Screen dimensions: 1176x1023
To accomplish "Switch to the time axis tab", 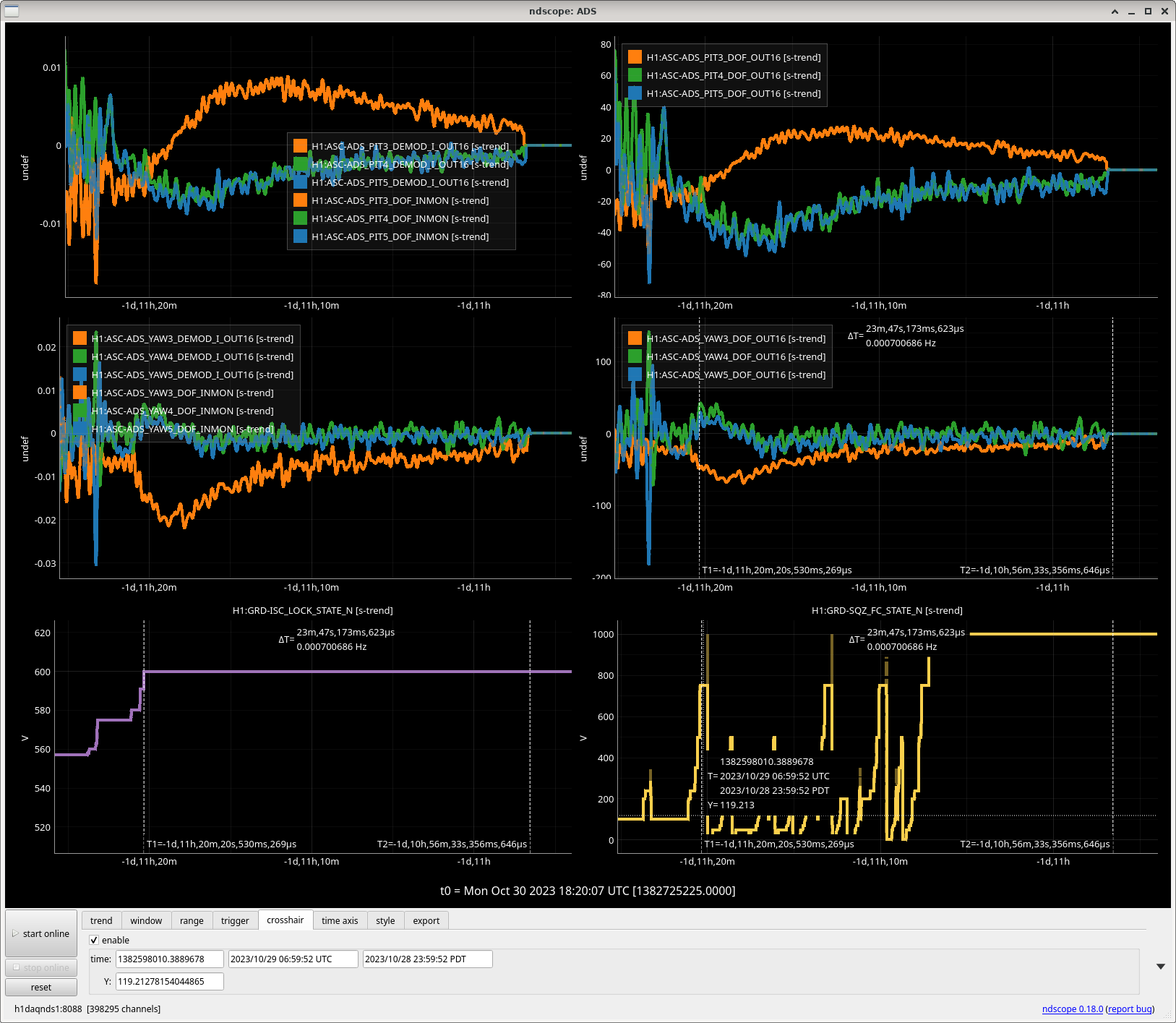I will pyautogui.click(x=340, y=920).
